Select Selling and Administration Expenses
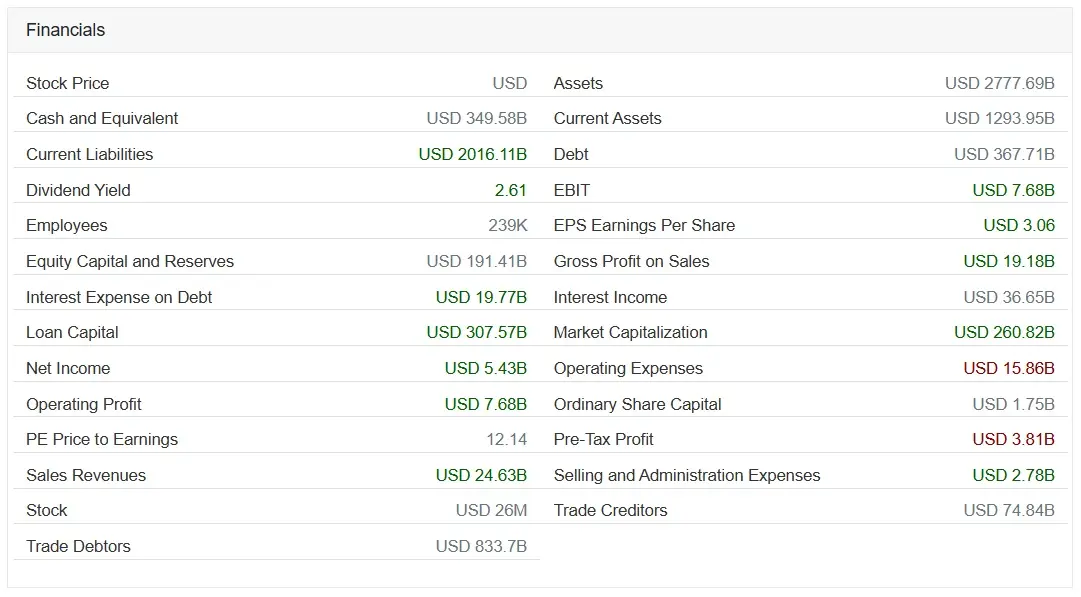This screenshot has width=1081, height=597. click(x=687, y=475)
